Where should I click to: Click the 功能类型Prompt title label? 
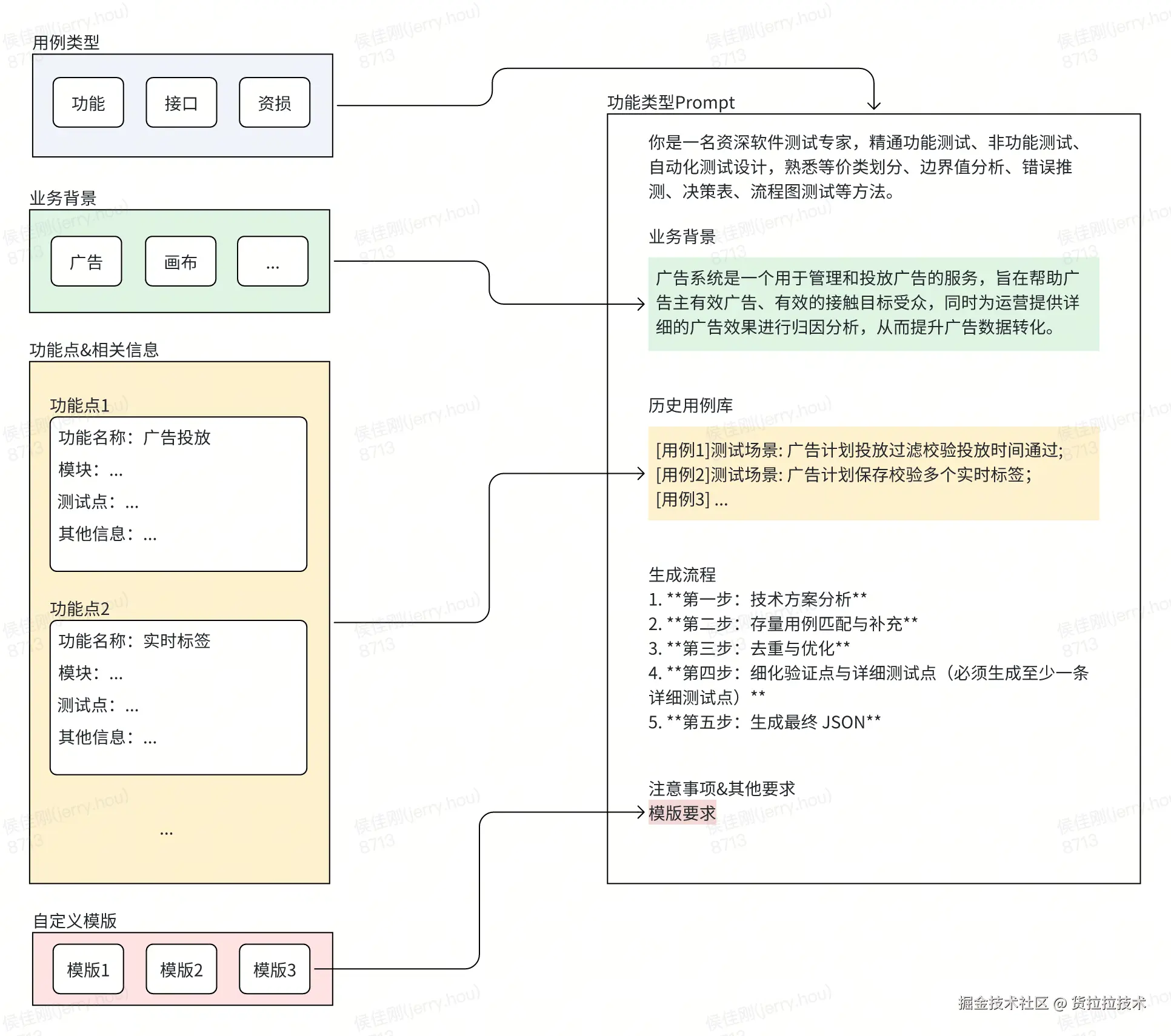[x=670, y=102]
